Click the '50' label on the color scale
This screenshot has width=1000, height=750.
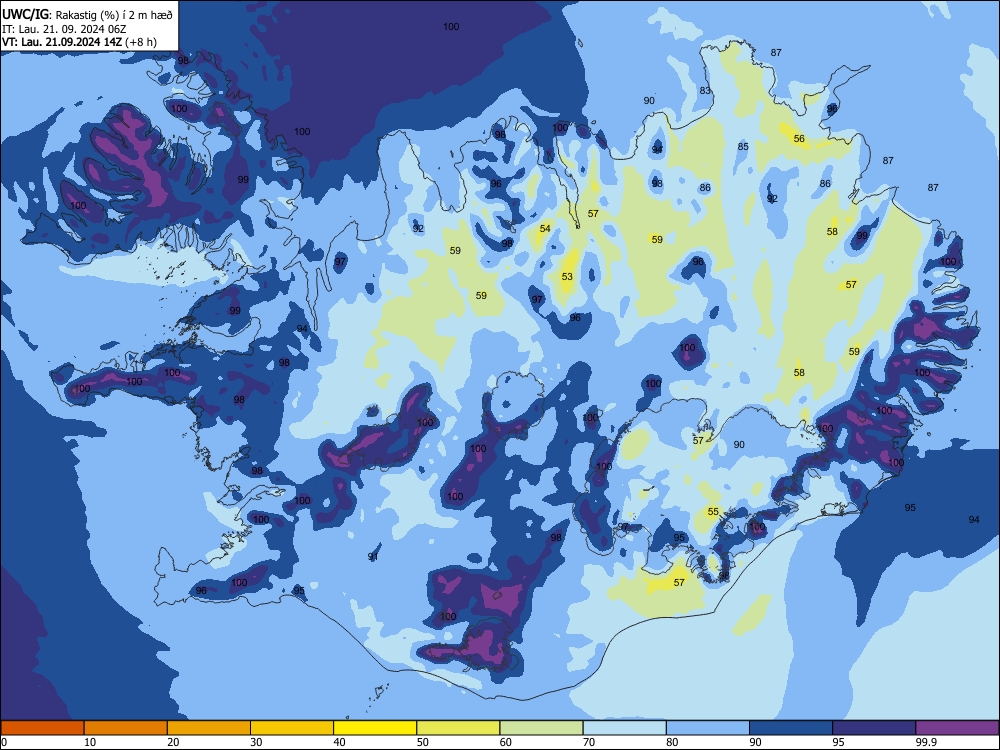point(423,742)
